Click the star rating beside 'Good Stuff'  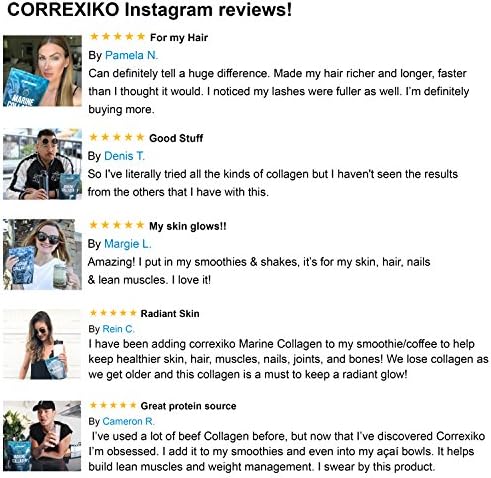117,137
